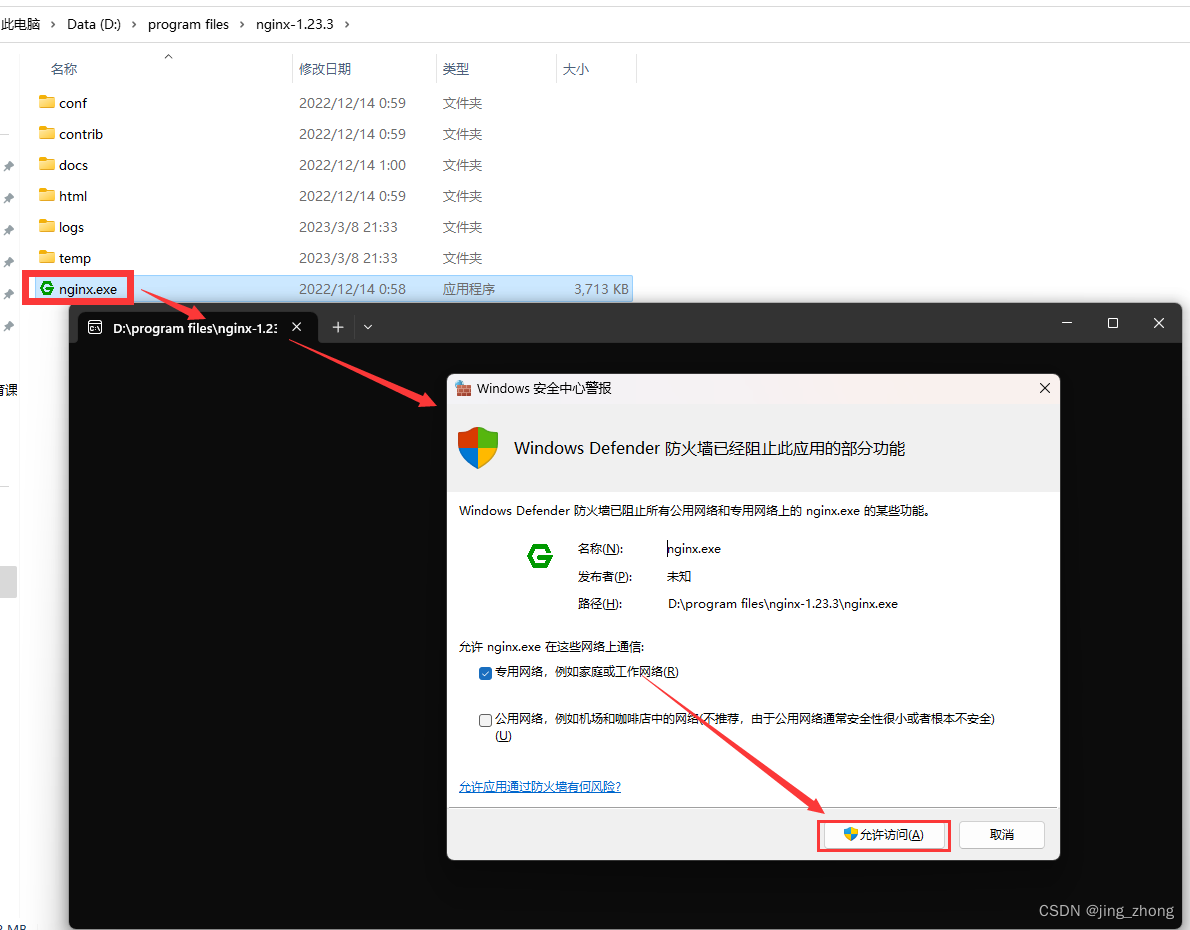The width and height of the screenshot is (1190, 930).
Task: Click the publisher value 未知
Action: pyautogui.click(x=678, y=576)
